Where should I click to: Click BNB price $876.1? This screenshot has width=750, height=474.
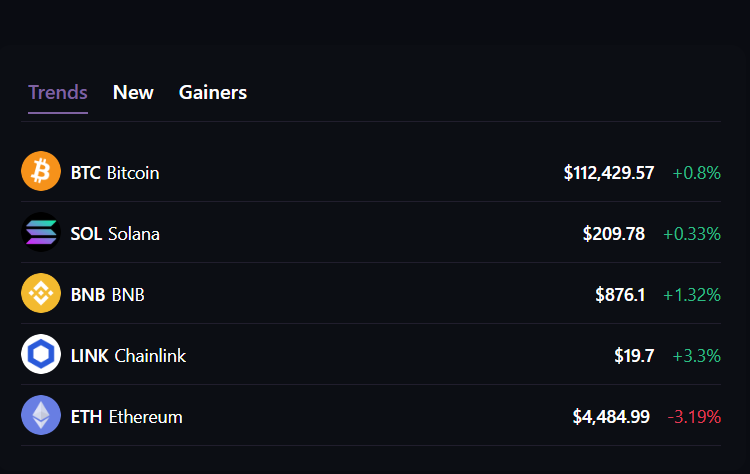(620, 295)
